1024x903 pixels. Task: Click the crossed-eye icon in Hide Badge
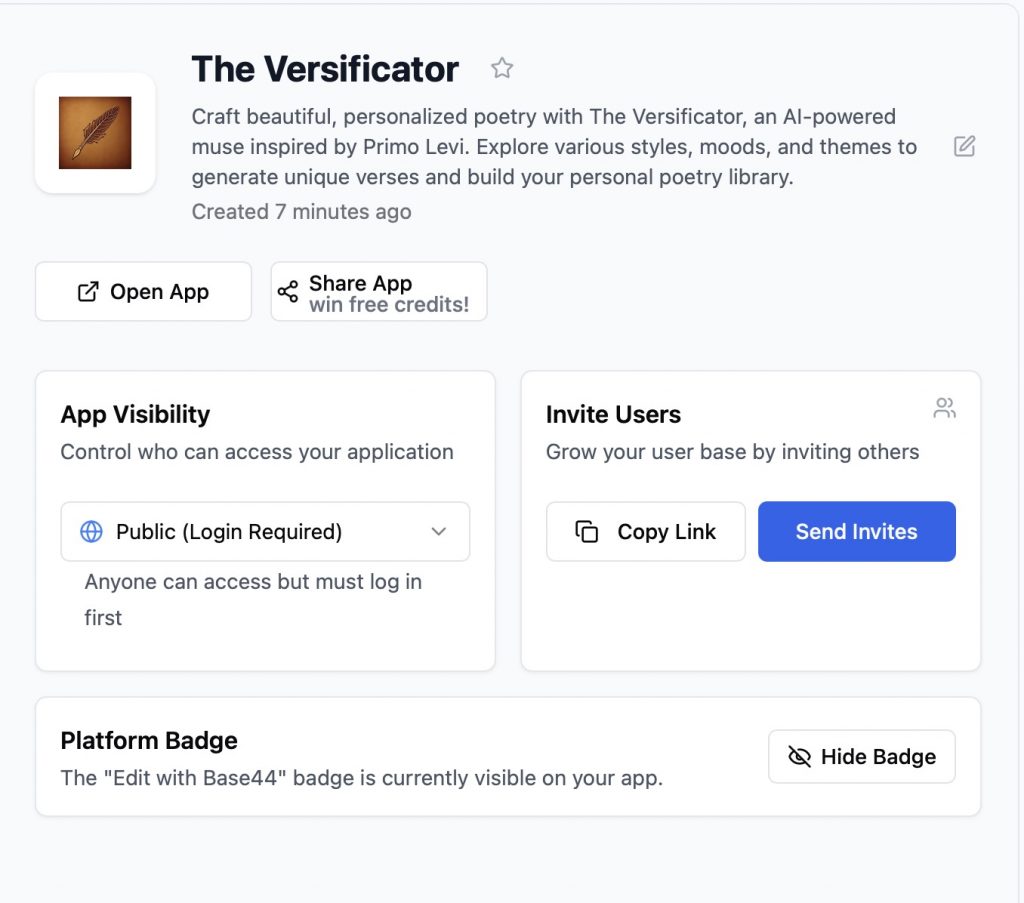(x=799, y=757)
